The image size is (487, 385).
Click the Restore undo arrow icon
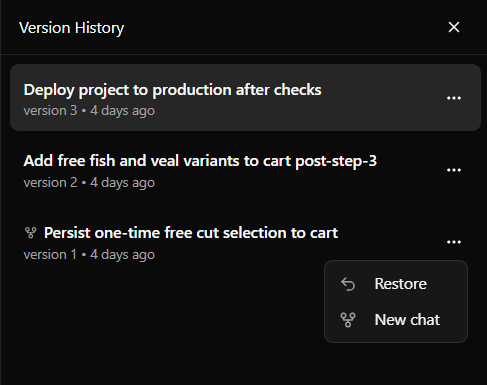click(x=348, y=284)
